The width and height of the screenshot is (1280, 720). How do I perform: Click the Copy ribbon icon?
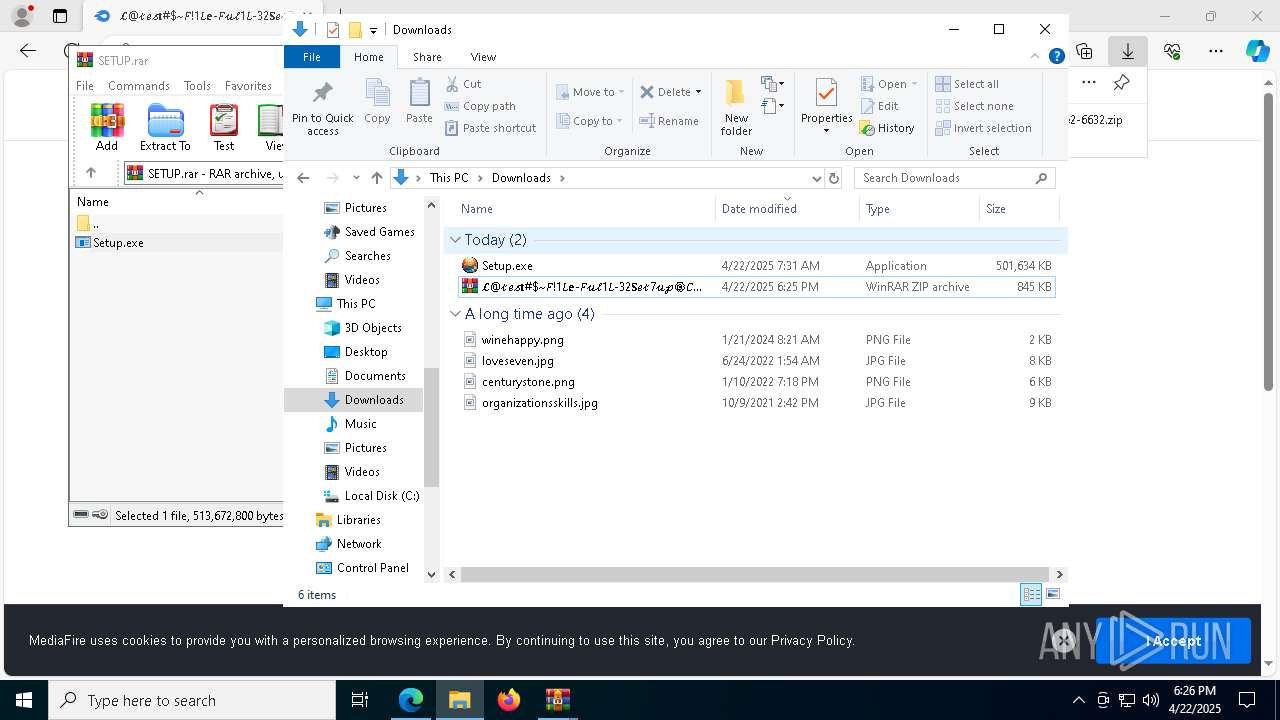[x=377, y=93]
